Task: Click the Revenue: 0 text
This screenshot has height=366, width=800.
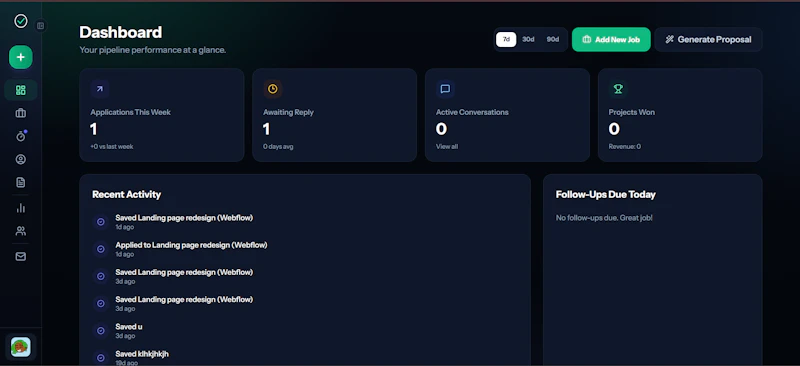Action: 624,147
